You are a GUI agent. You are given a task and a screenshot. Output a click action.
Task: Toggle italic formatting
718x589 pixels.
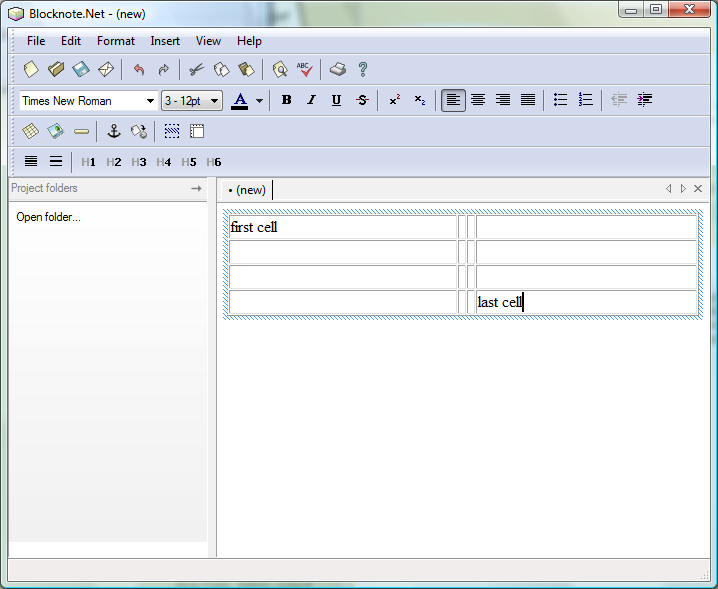(x=311, y=100)
